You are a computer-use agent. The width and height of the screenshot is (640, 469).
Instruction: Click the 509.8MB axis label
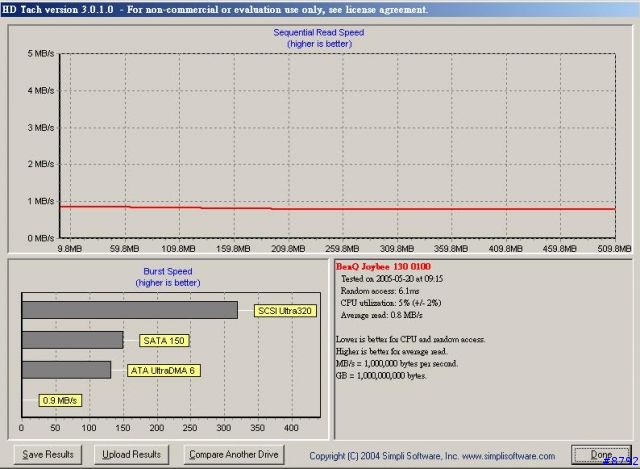click(x=614, y=248)
